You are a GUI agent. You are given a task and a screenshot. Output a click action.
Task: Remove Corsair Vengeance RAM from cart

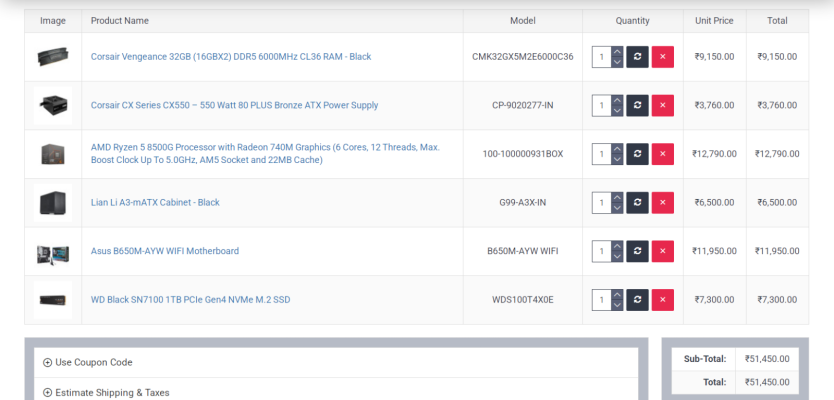[663, 57]
